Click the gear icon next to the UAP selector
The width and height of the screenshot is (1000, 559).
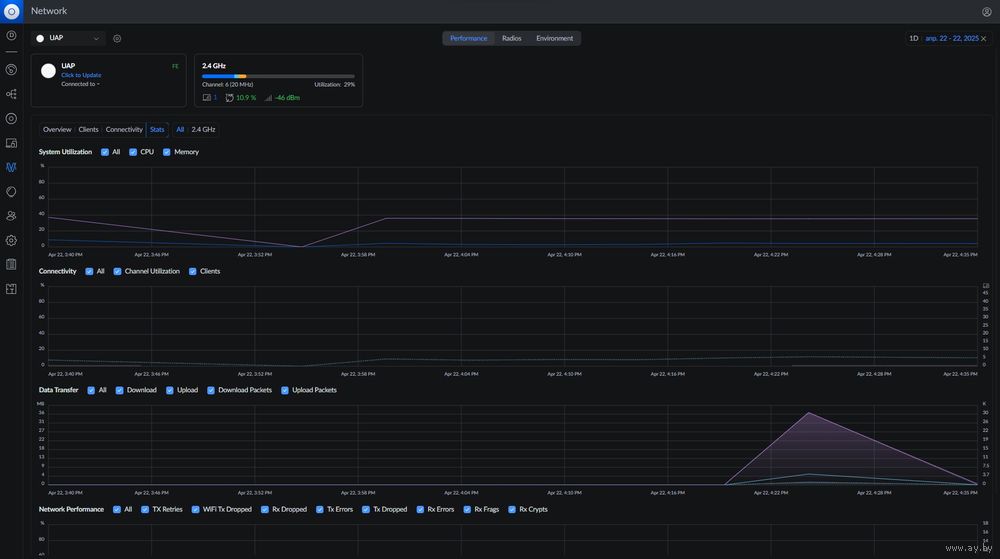pos(117,38)
